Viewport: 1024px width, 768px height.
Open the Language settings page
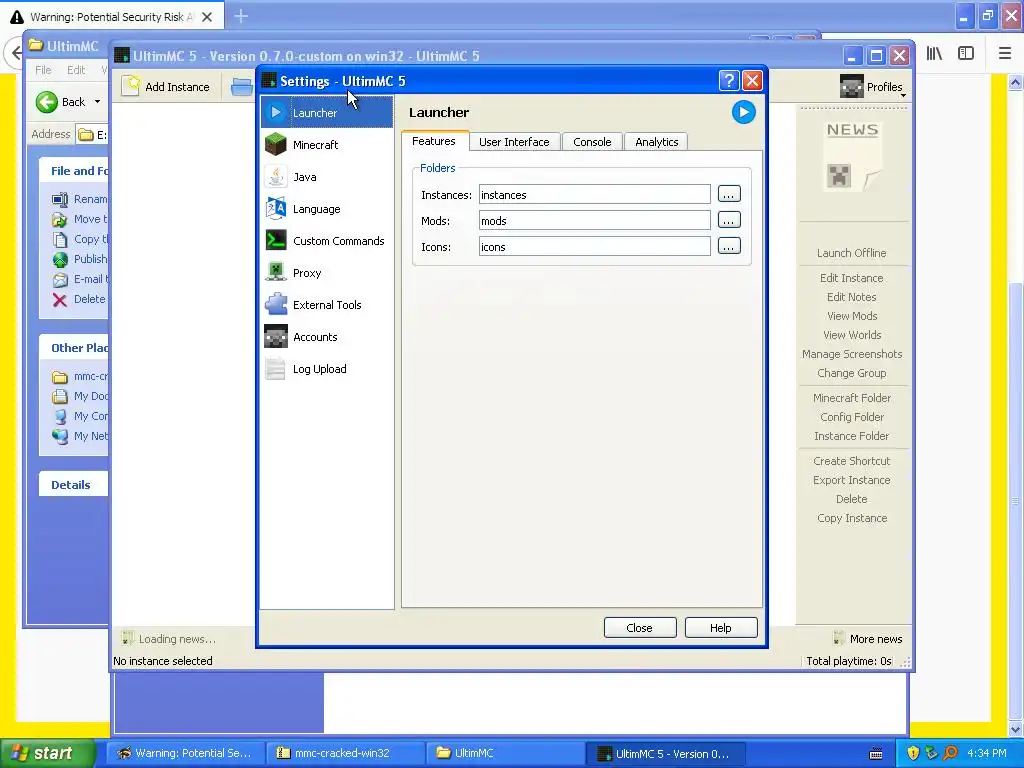327,208
